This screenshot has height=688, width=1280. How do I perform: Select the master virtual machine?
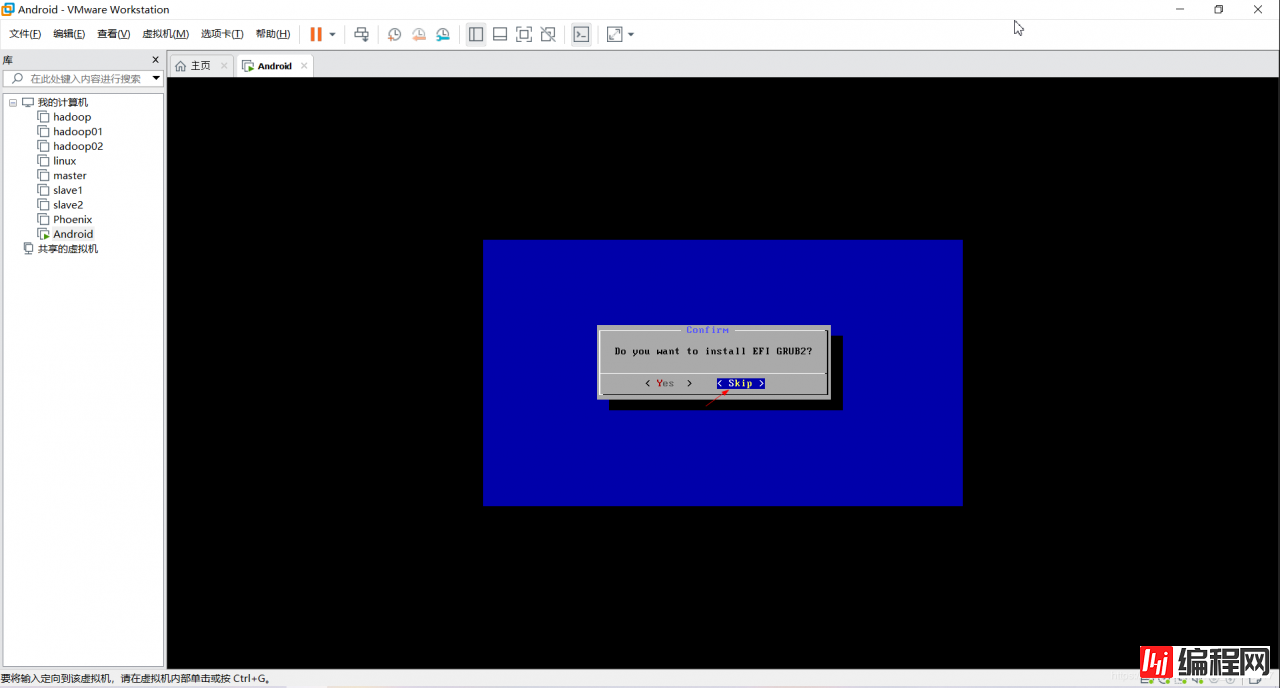70,175
